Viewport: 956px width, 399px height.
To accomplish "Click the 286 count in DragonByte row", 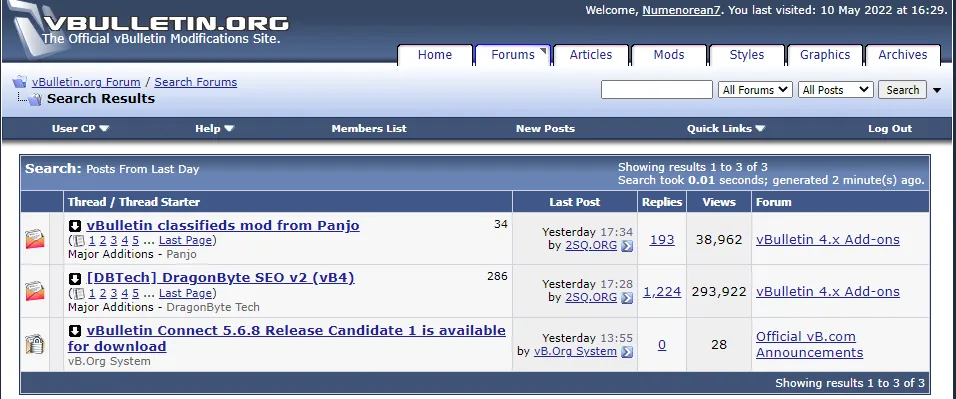I will 498,276.
